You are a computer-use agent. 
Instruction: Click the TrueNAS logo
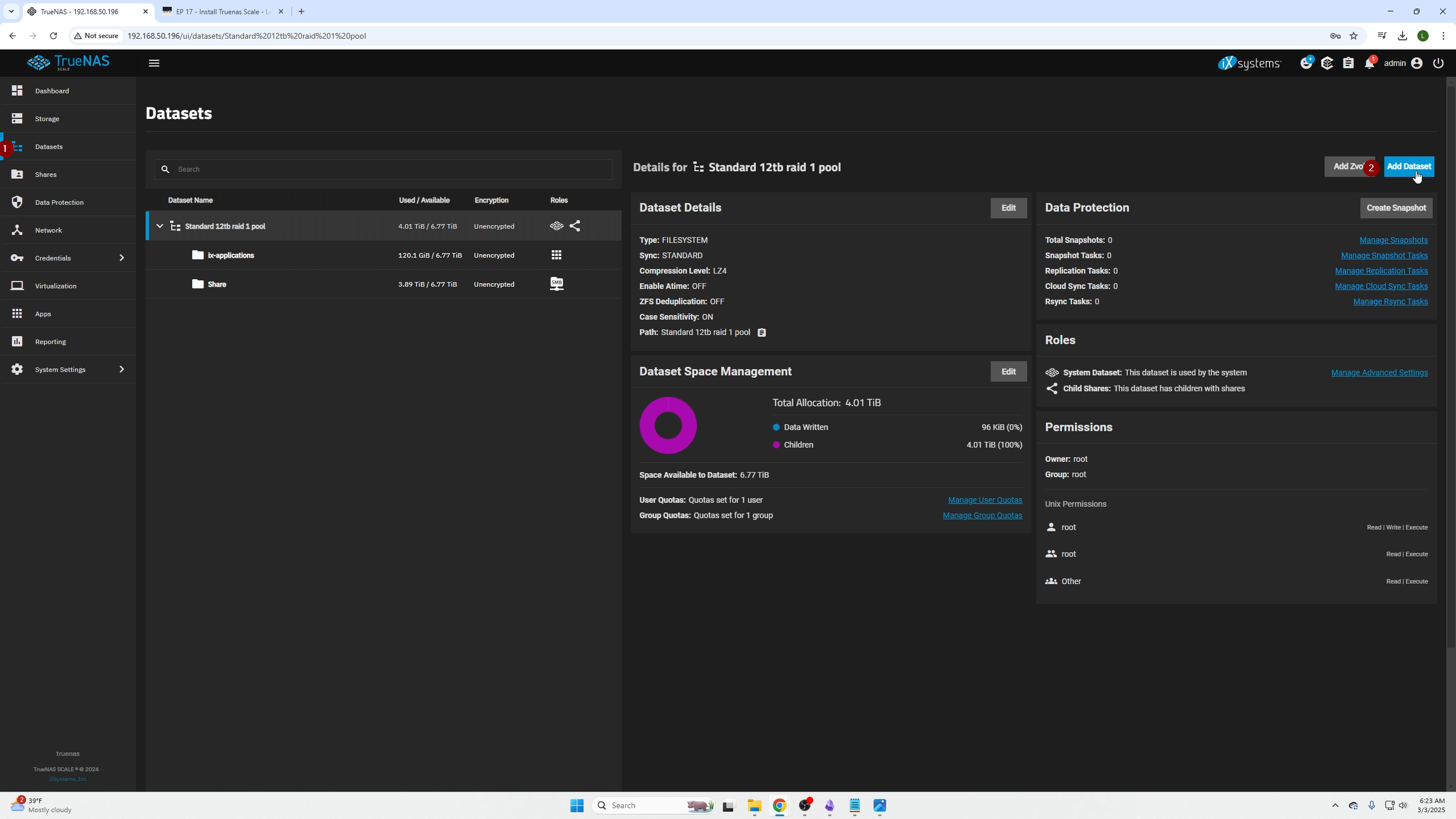click(68, 63)
